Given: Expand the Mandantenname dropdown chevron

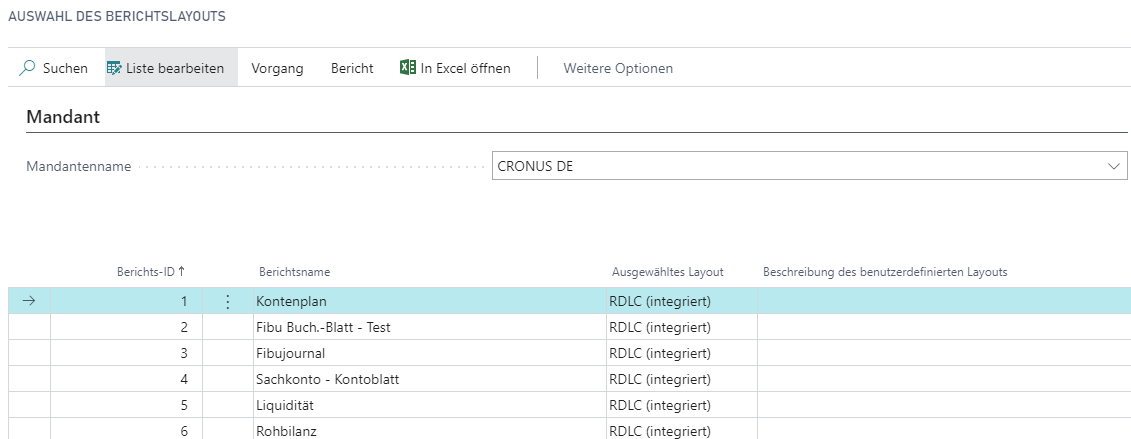Looking at the screenshot, I should click(x=1114, y=166).
